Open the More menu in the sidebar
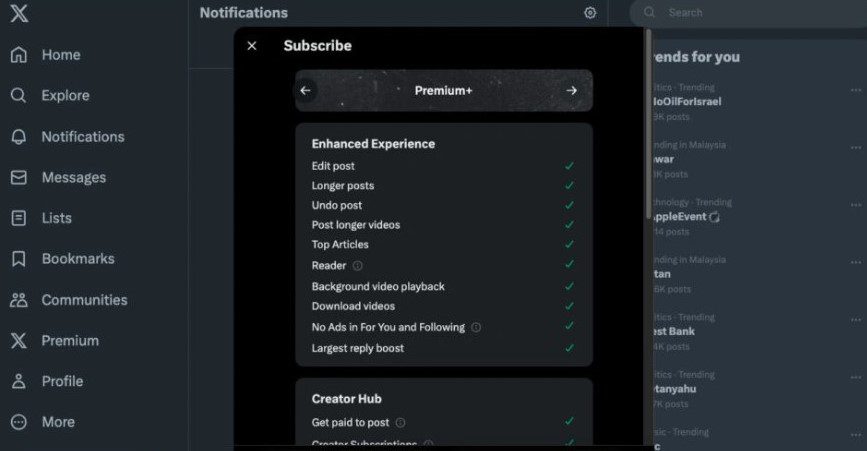This screenshot has width=867, height=451. click(43, 422)
